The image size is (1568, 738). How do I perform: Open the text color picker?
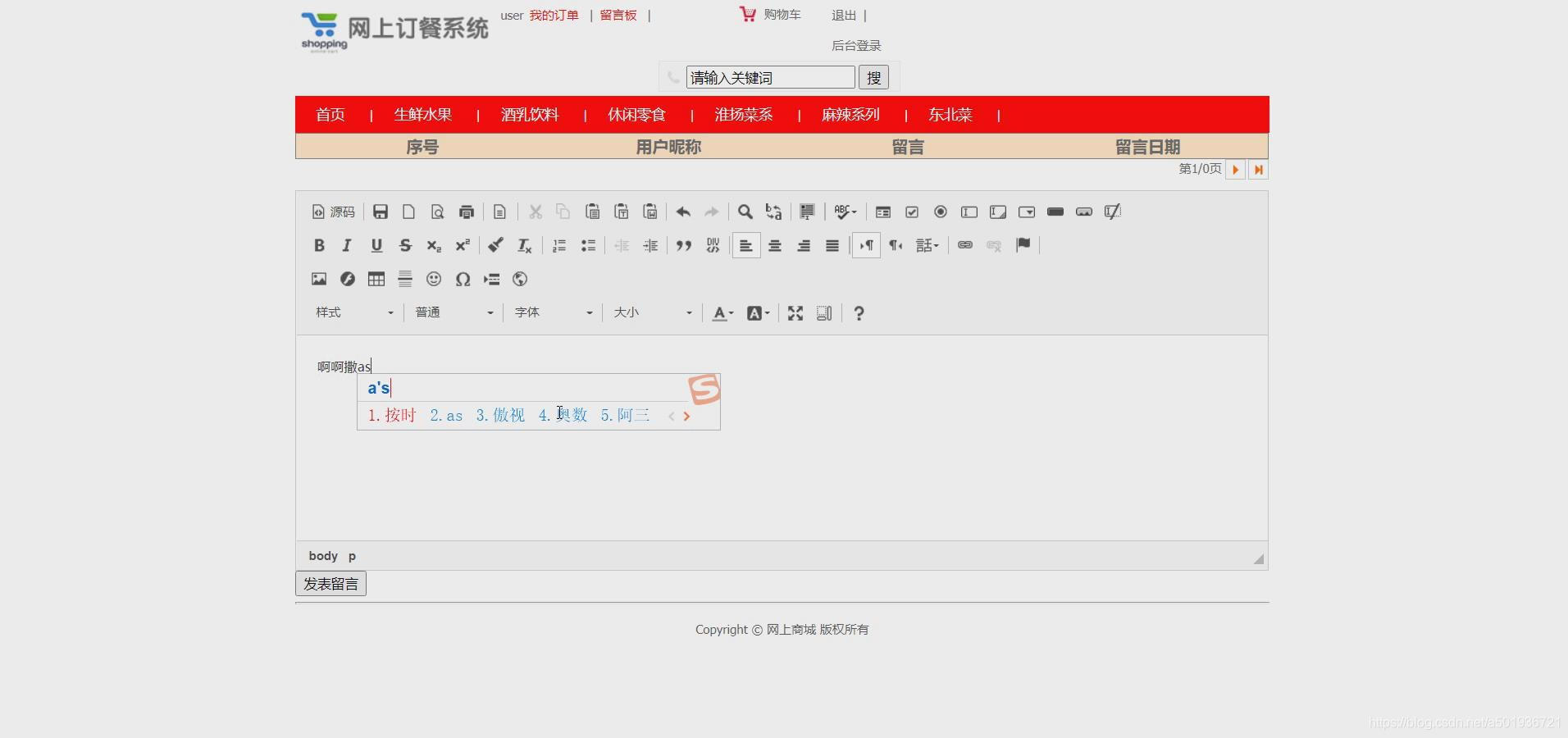(721, 312)
